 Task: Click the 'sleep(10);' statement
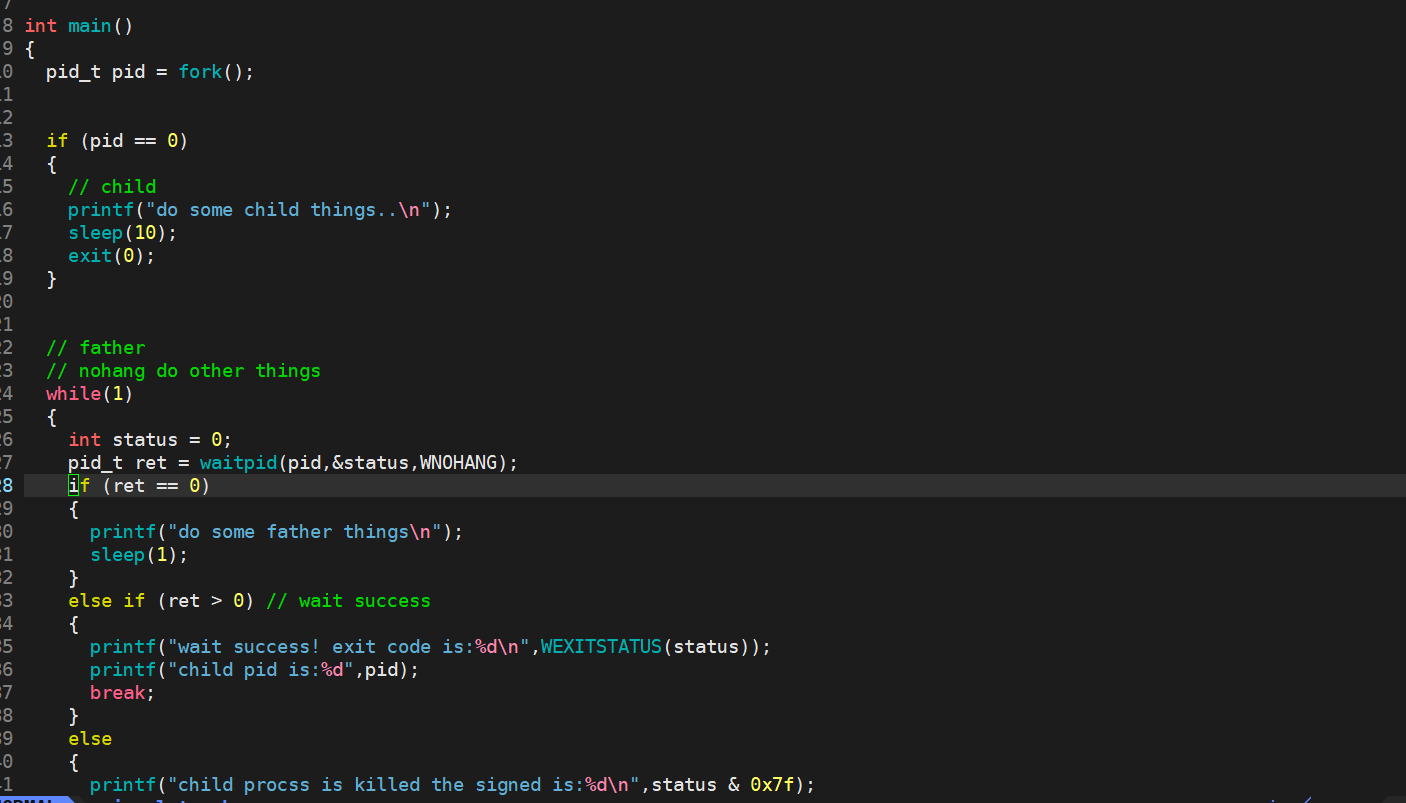coord(123,233)
